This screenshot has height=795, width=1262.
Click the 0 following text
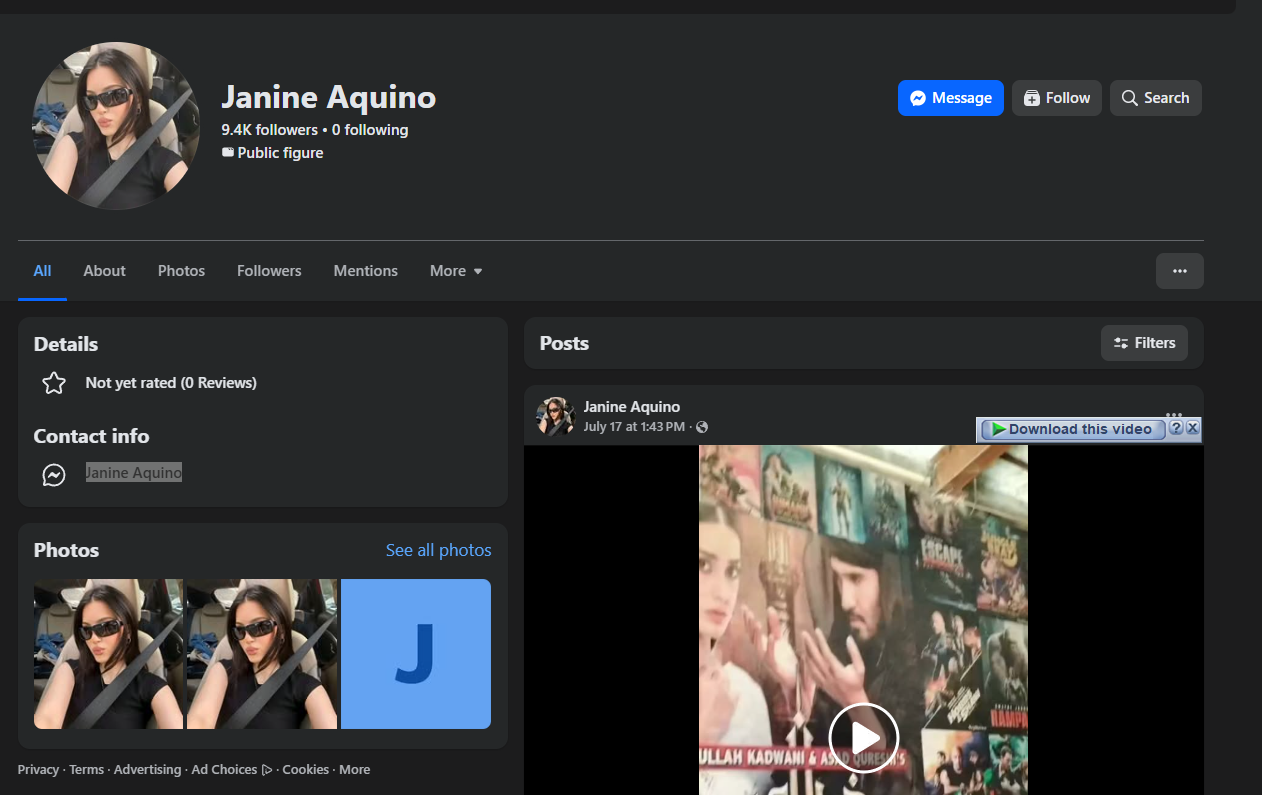point(370,130)
